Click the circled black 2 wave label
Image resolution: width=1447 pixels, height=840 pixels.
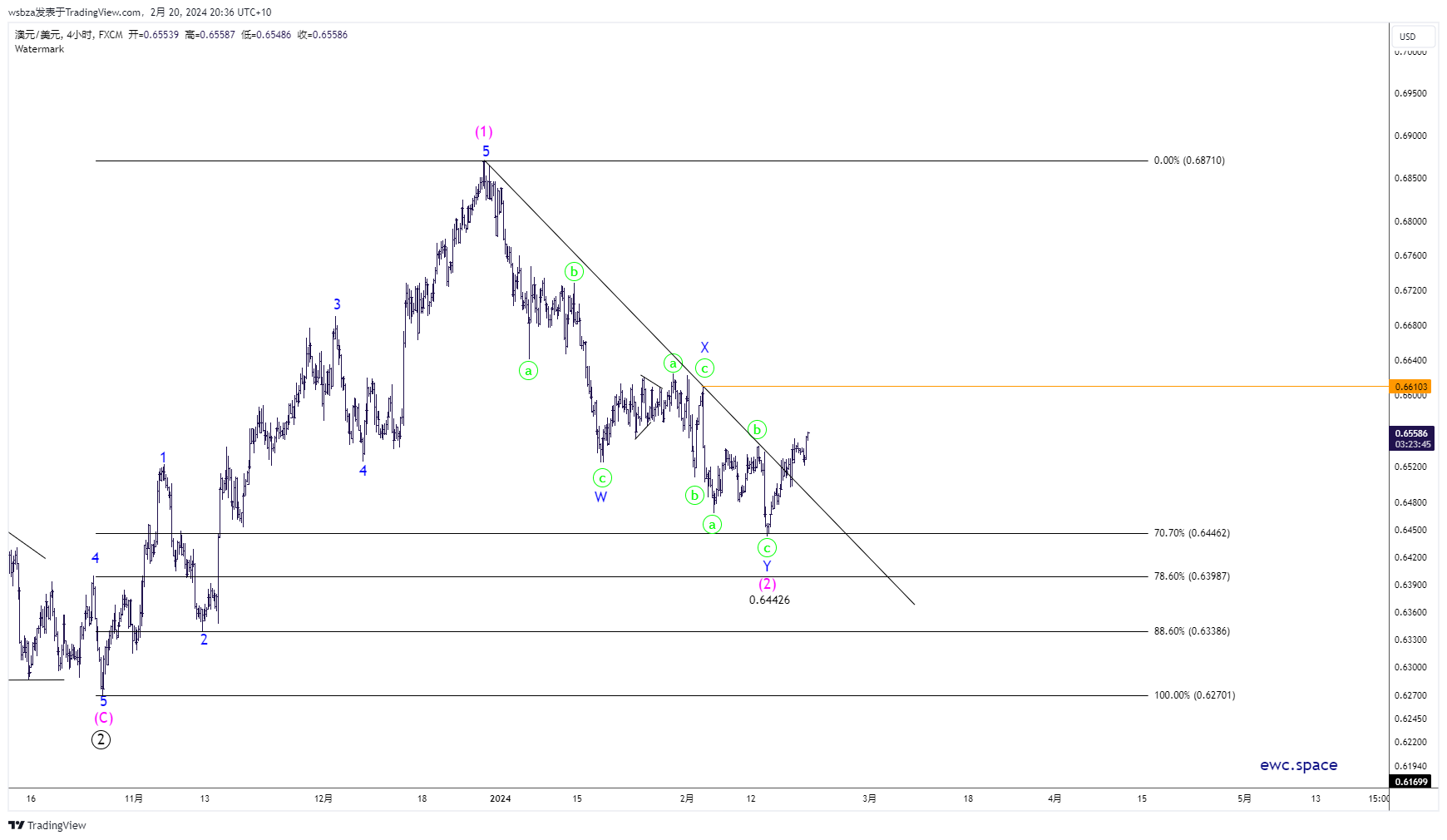click(101, 739)
